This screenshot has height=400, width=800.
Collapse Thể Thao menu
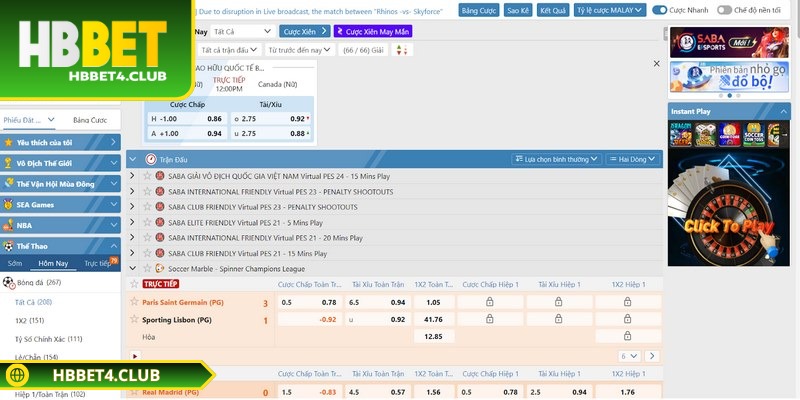coord(60,246)
